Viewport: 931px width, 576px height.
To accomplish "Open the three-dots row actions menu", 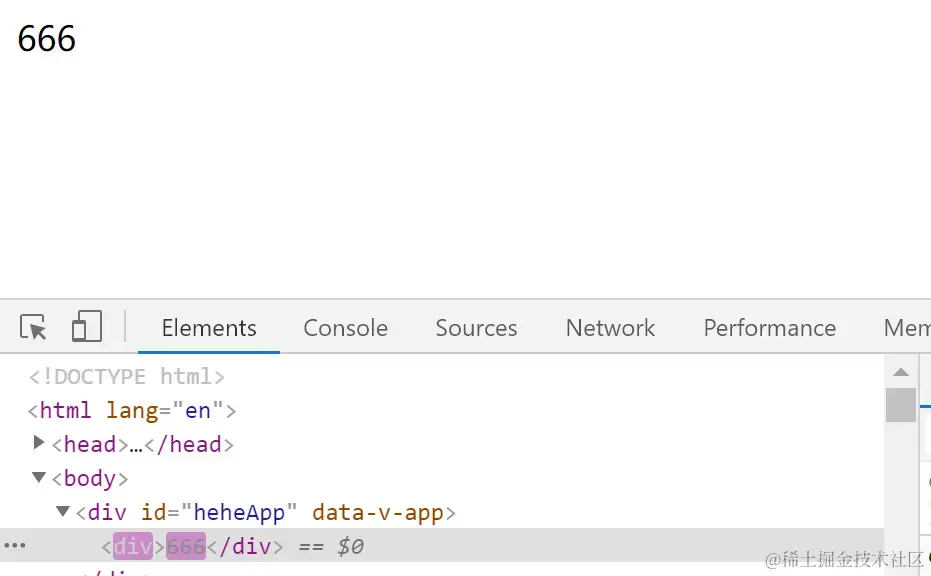I will tap(15, 545).
